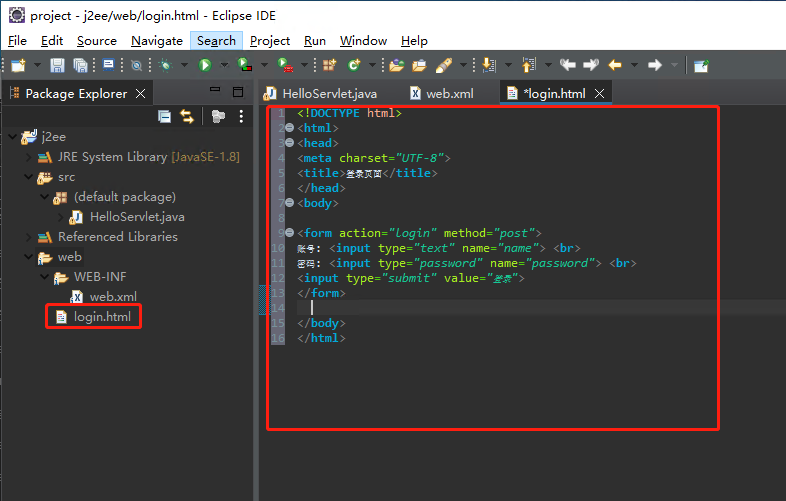The image size is (786, 501).
Task: Collapse the (default package) node
Action: click(45, 197)
